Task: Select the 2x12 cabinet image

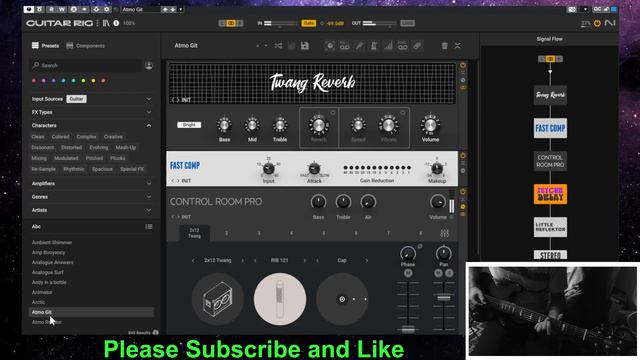Action: [218, 299]
